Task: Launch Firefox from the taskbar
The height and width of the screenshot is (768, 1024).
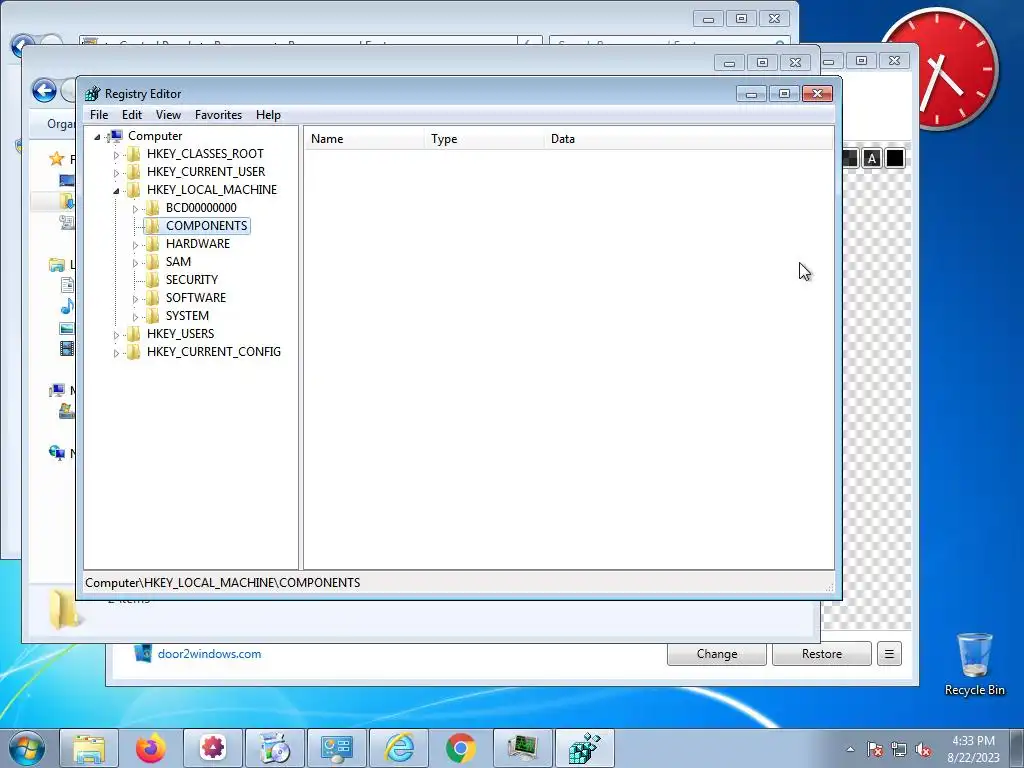Action: 151,748
